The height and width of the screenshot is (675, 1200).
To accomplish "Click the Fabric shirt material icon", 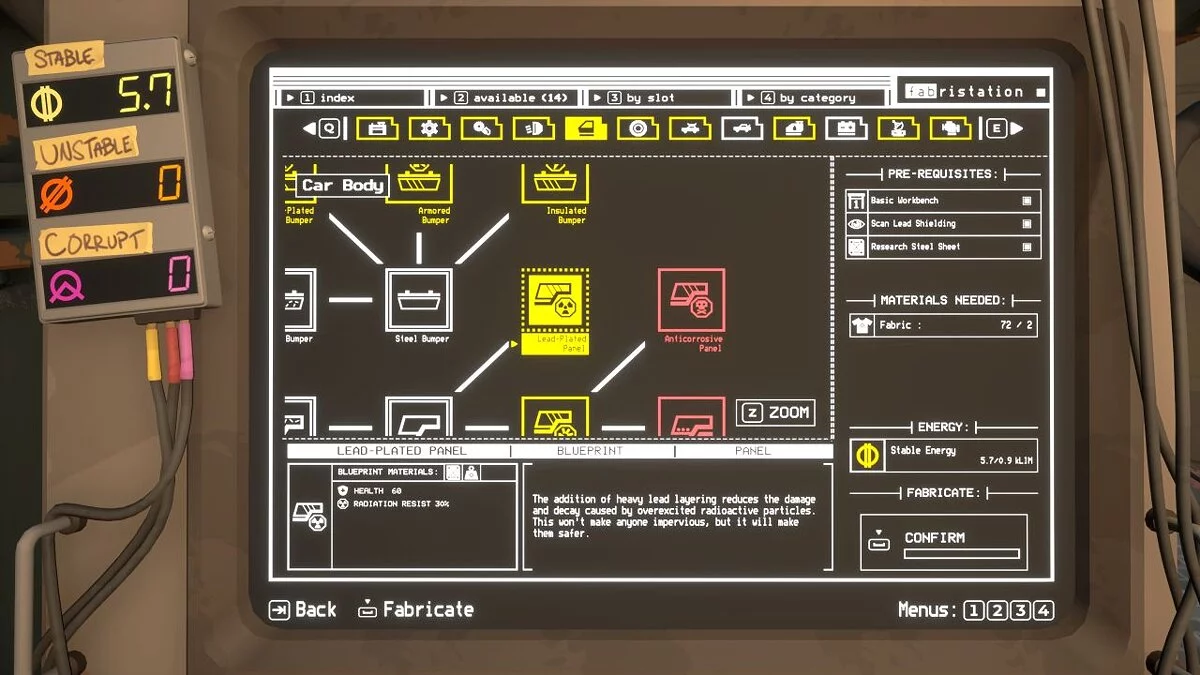I will pos(862,325).
